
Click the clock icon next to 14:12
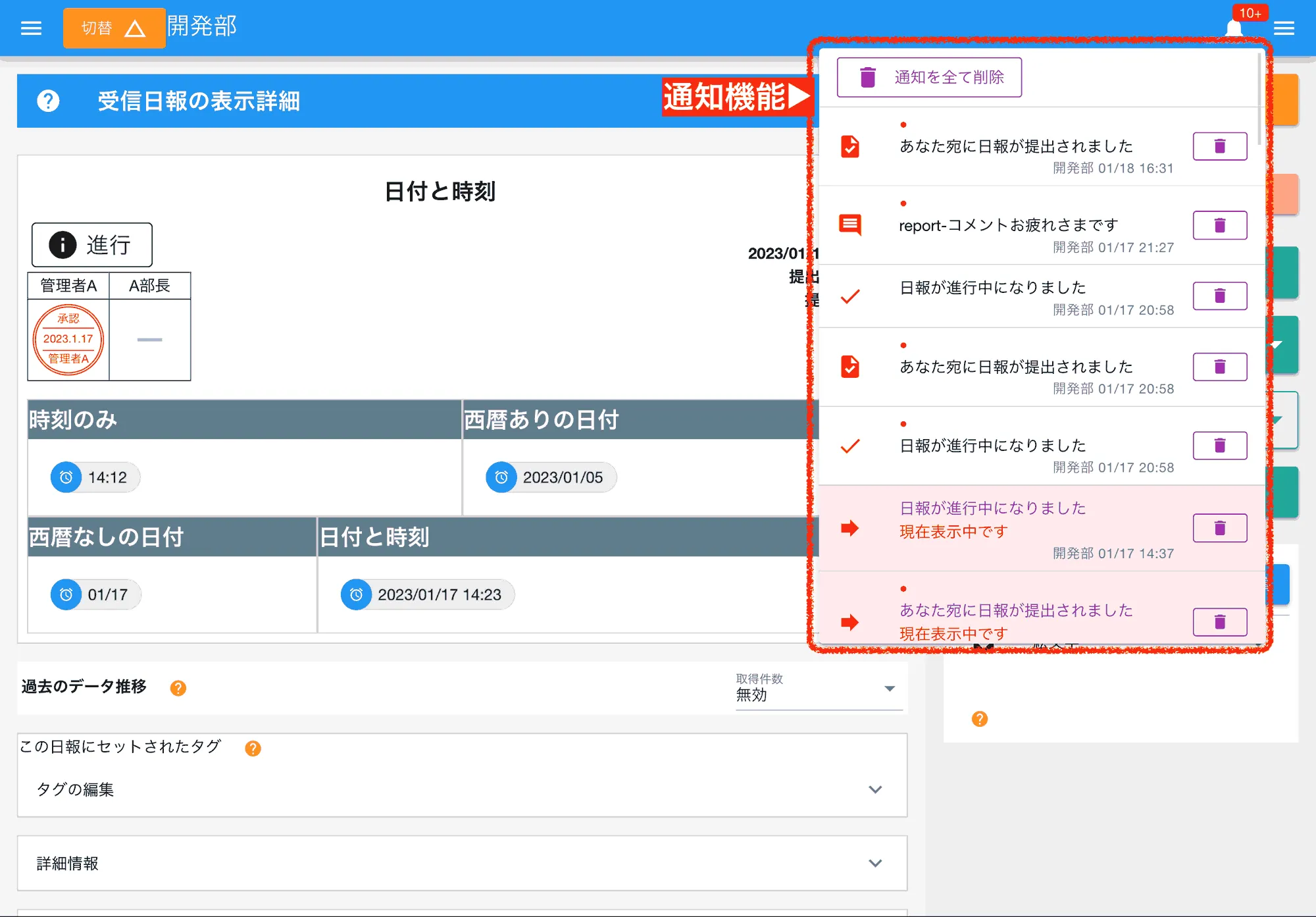[65, 477]
